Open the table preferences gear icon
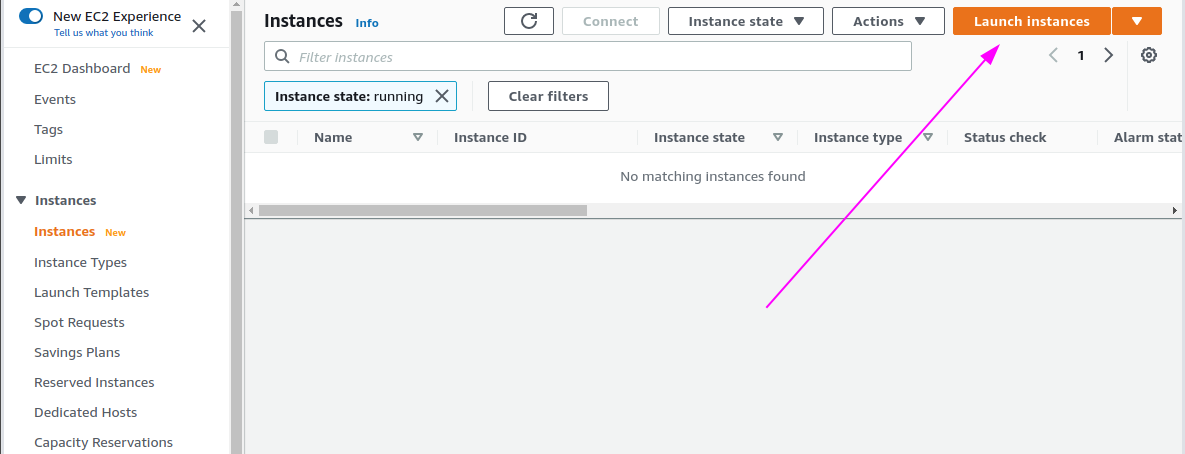1185x454 pixels. coord(1149,55)
